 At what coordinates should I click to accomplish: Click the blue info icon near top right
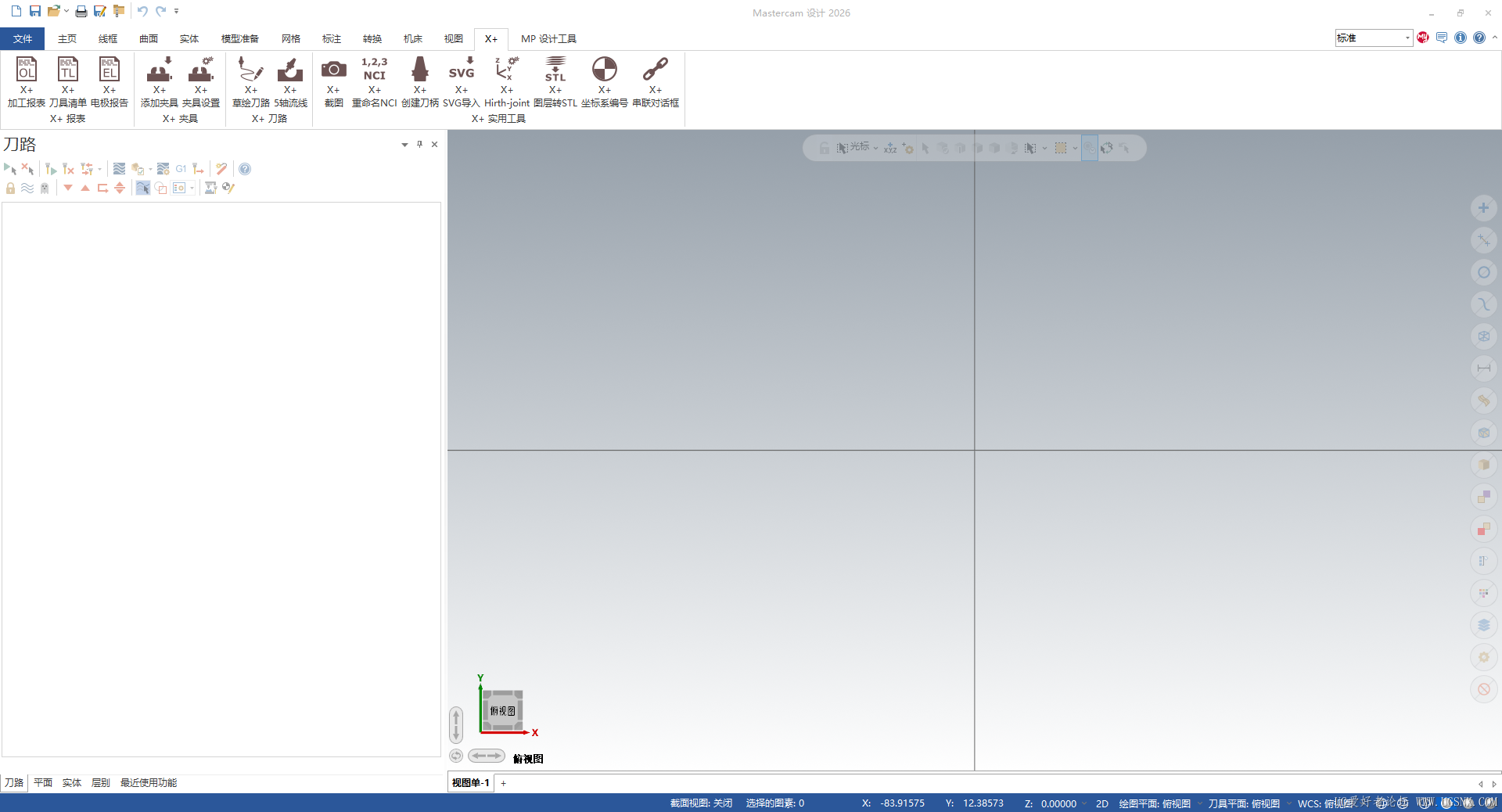click(1460, 38)
